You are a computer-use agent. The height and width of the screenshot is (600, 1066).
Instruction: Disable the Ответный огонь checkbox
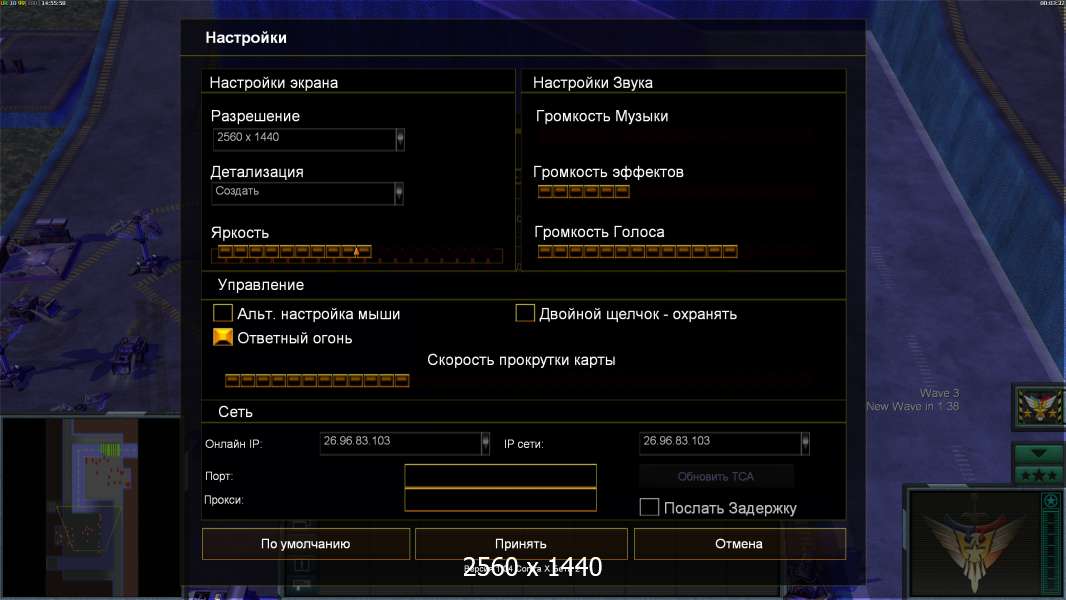[223, 337]
